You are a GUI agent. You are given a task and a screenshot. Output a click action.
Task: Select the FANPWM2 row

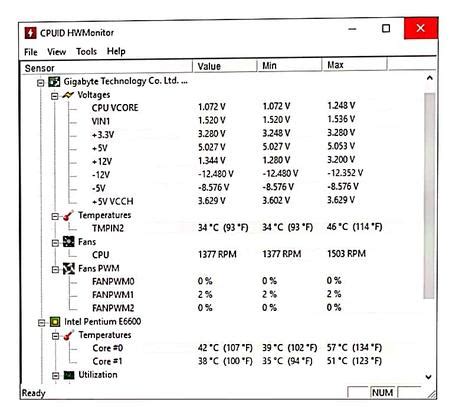[217, 308]
